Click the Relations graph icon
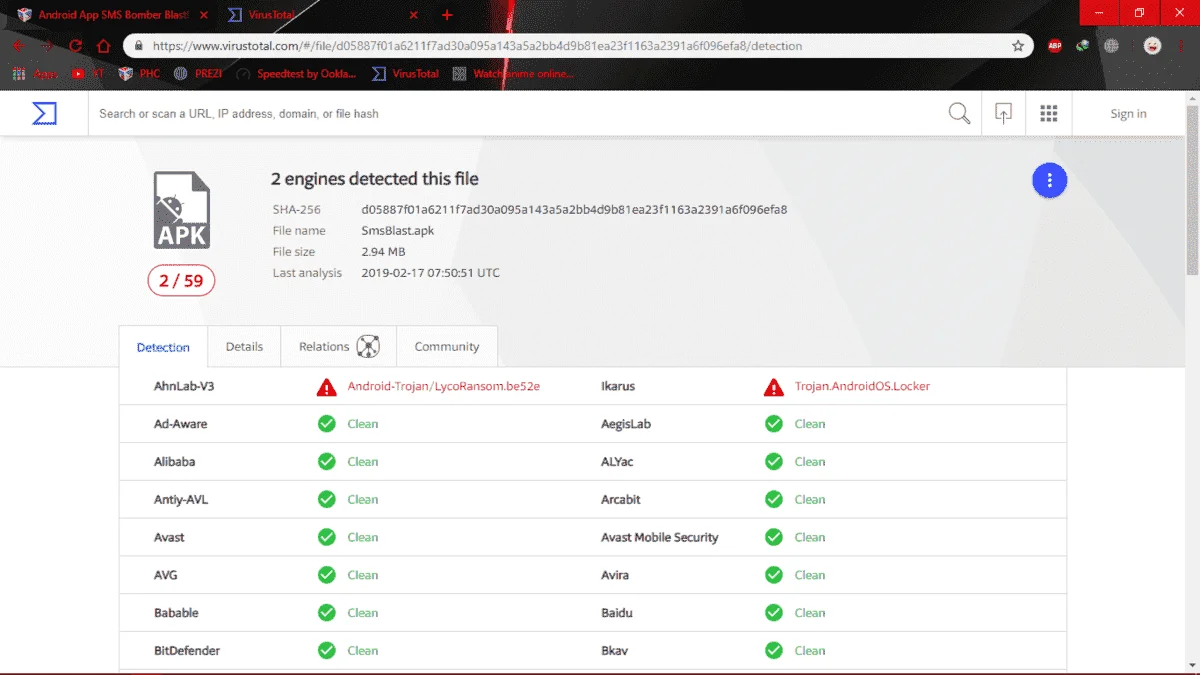This screenshot has height=675, width=1200. 368,347
